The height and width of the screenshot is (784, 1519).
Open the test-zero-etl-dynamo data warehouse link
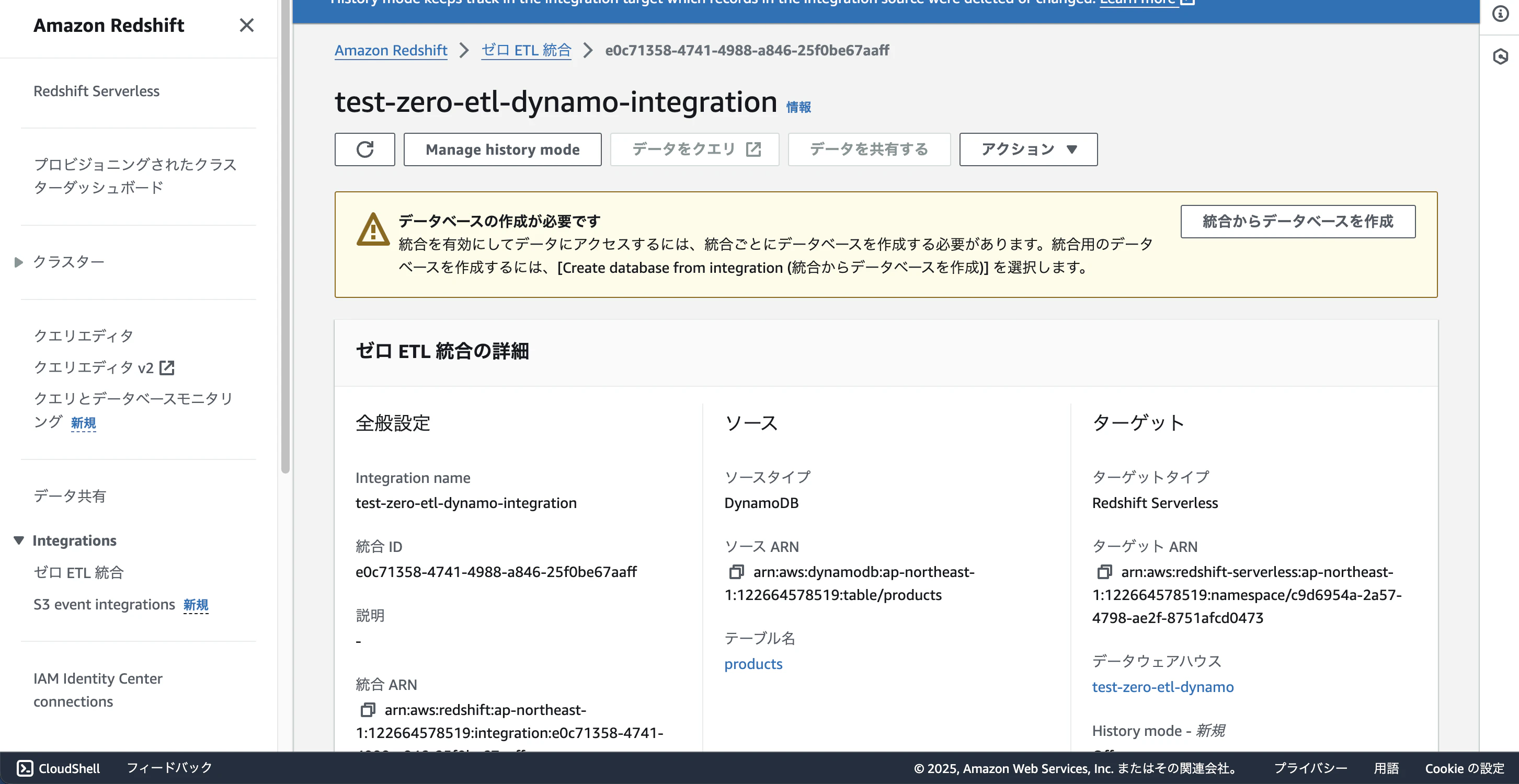1162,687
